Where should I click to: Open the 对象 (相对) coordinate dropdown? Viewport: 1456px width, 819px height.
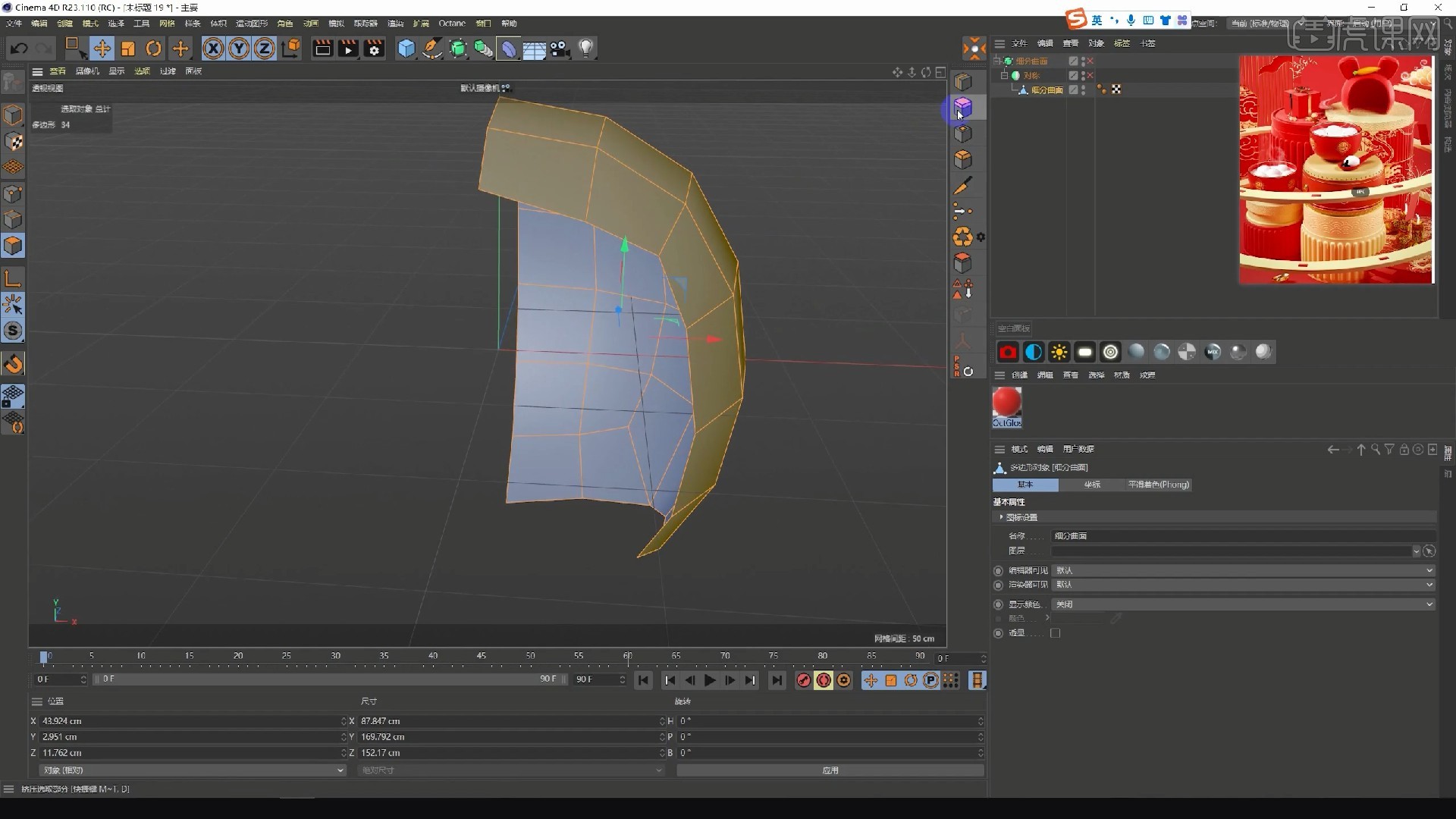click(193, 770)
